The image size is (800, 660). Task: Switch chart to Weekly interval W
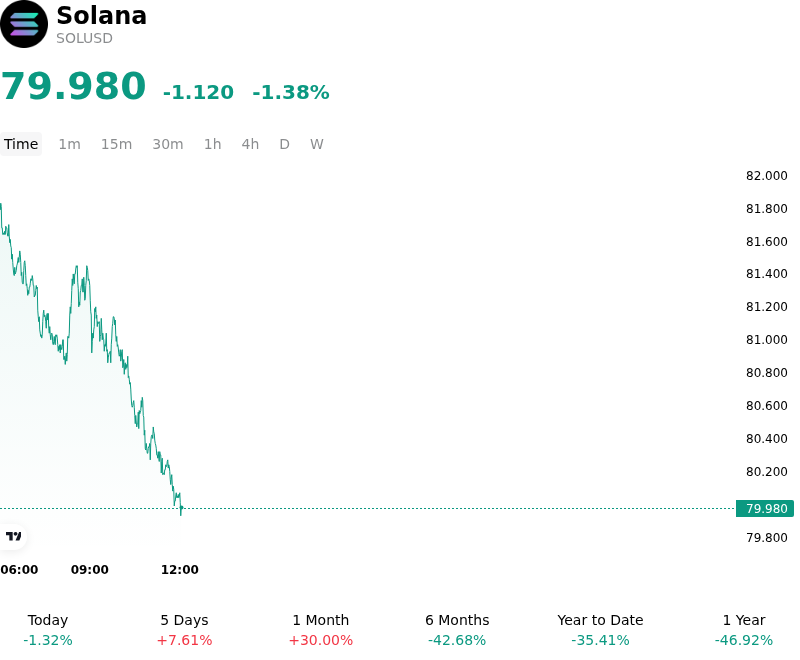316,144
